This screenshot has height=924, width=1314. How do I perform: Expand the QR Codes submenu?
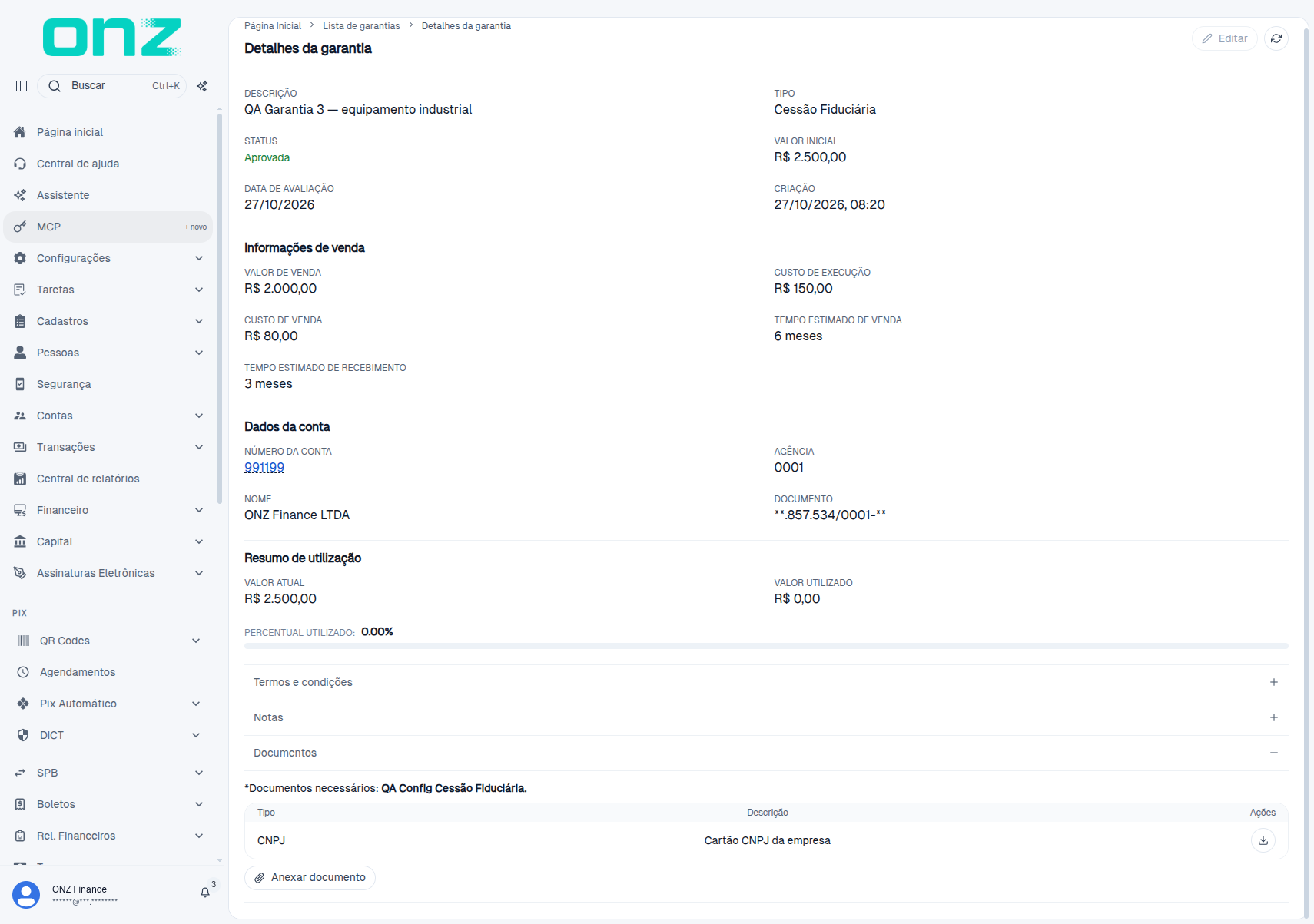tap(108, 641)
